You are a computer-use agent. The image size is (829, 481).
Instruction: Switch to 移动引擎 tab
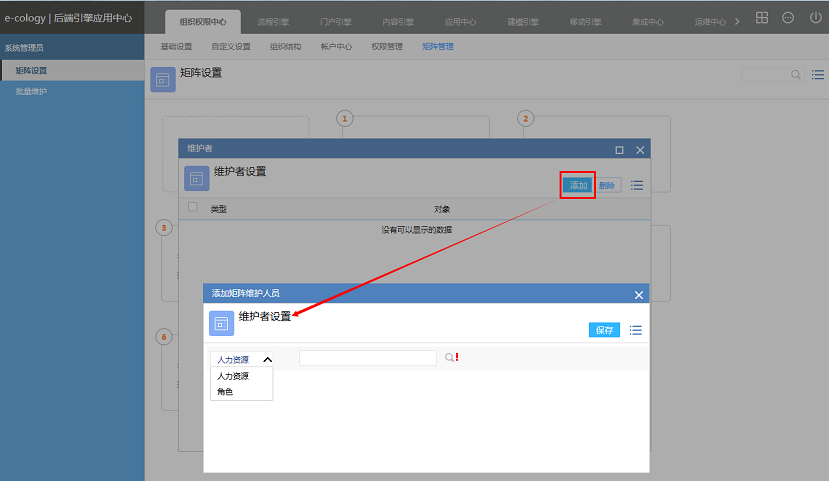(585, 22)
